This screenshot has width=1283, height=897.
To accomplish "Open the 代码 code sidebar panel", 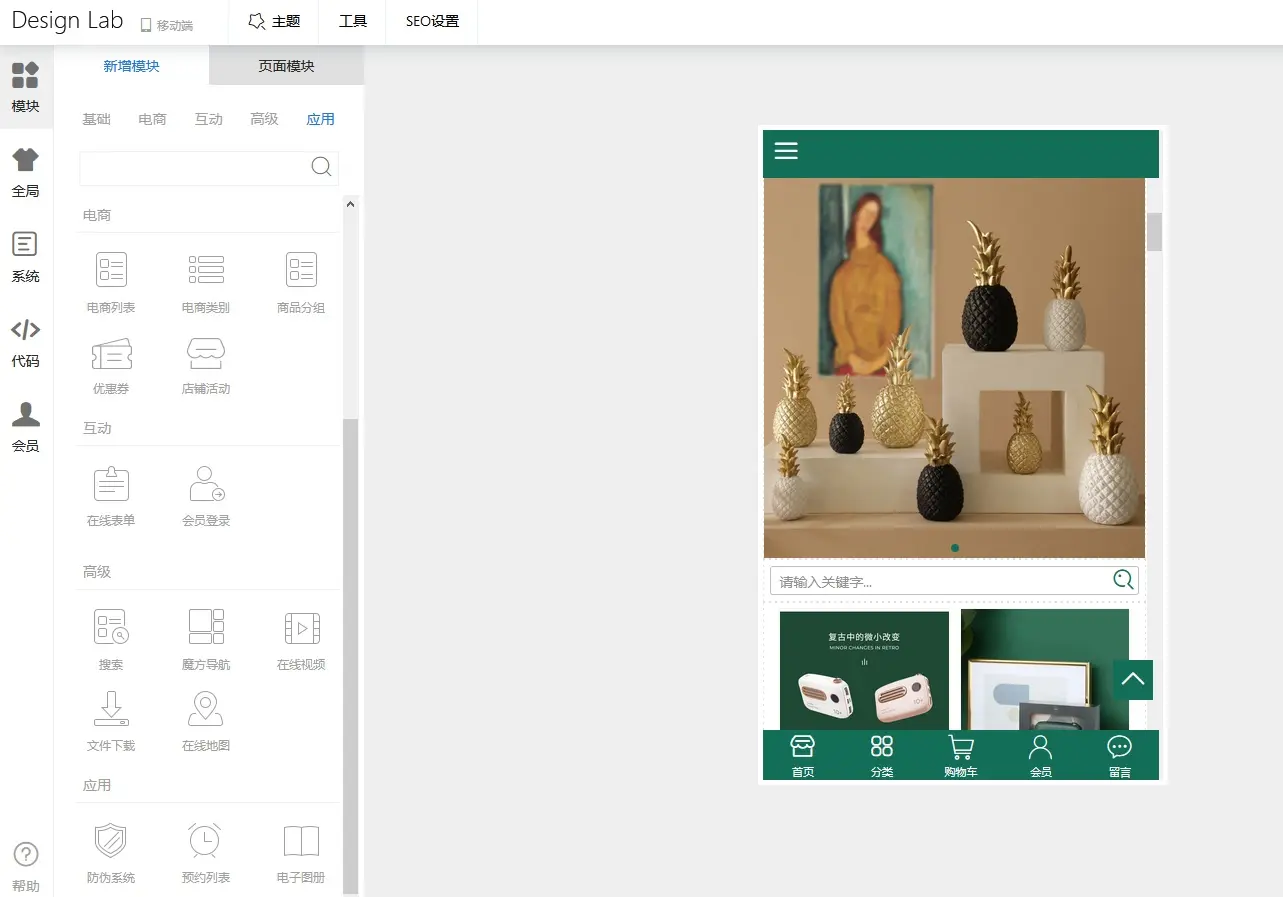I will click(26, 341).
